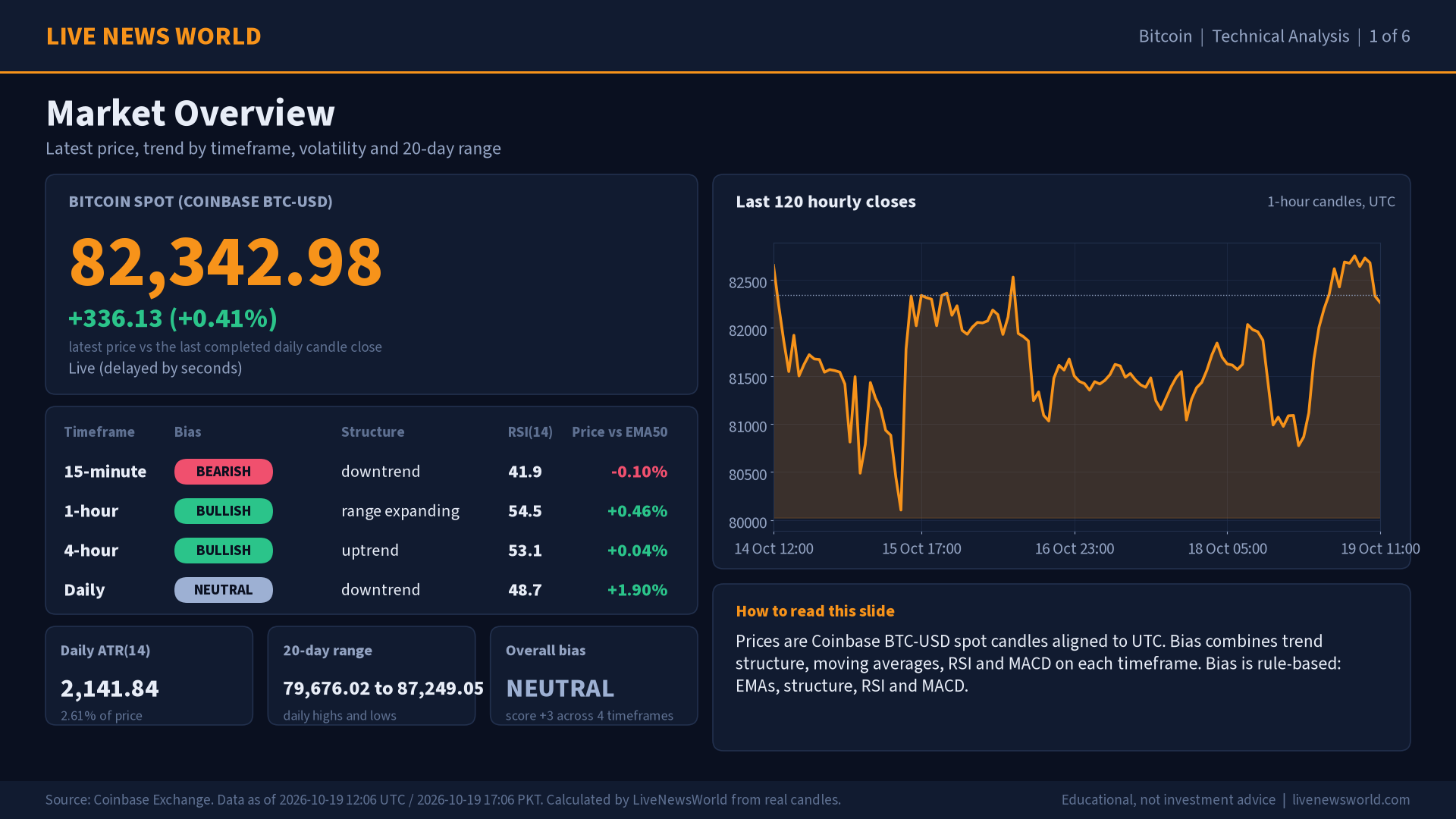The height and width of the screenshot is (819, 1456).
Task: Click the BULLISH badge in 4-hour row
Action: click(x=224, y=551)
